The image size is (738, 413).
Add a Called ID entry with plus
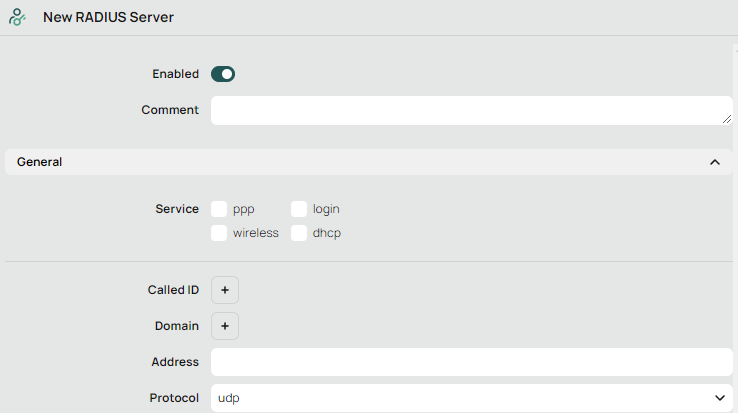click(225, 290)
